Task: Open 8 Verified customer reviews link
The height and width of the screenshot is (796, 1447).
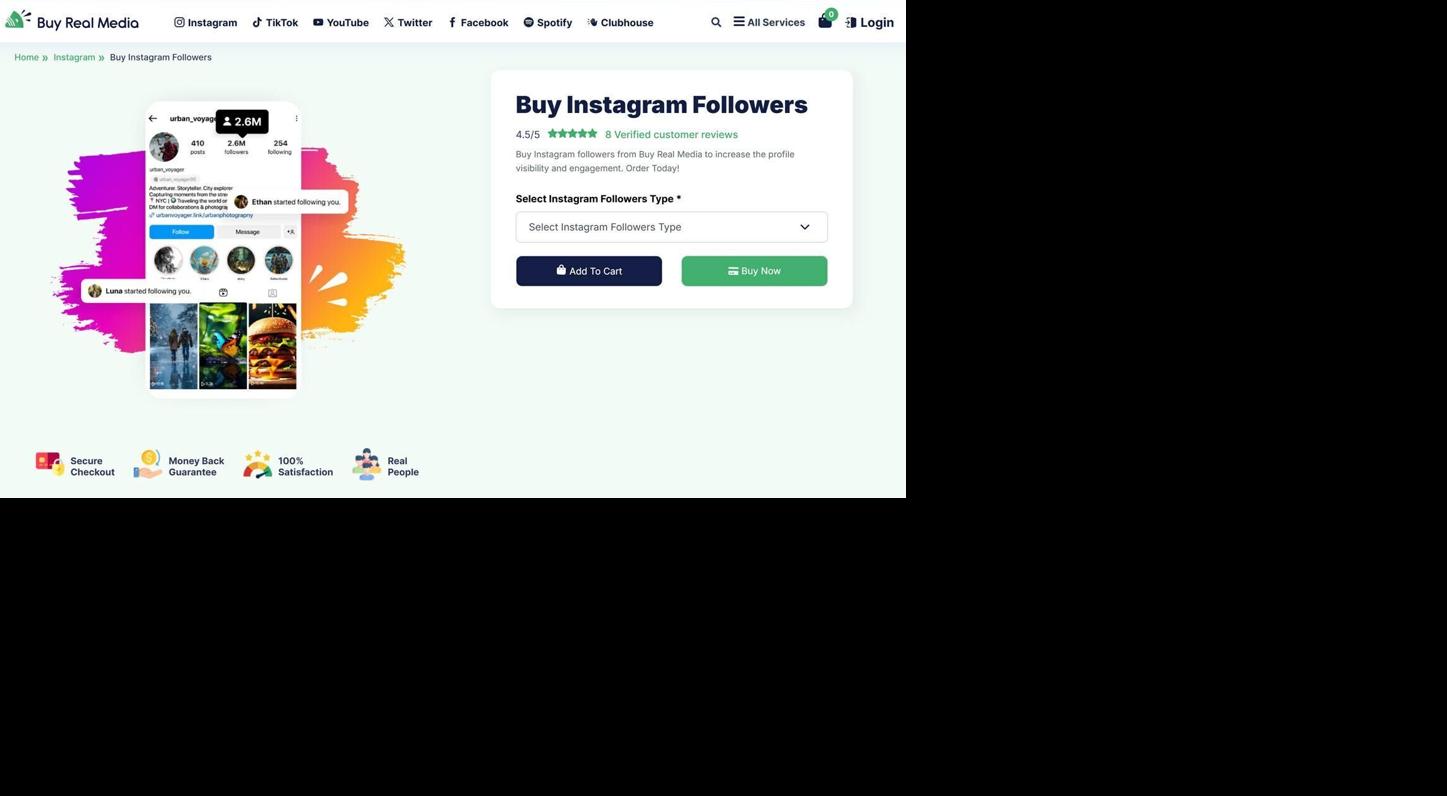Action: pyautogui.click(x=671, y=134)
